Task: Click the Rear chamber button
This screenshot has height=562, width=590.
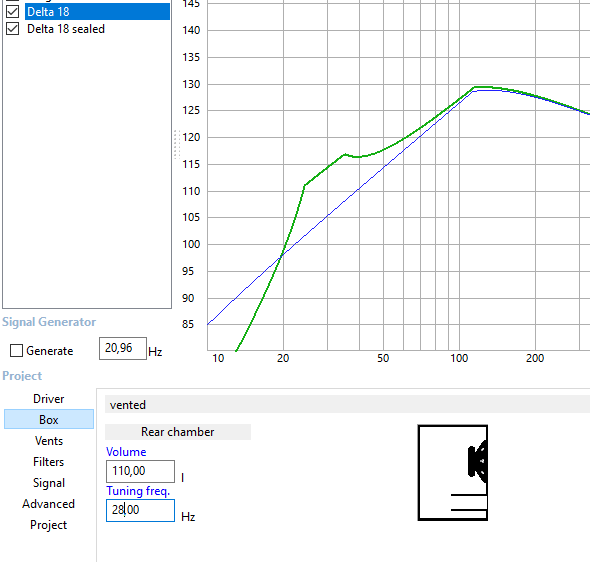Action: [178, 432]
